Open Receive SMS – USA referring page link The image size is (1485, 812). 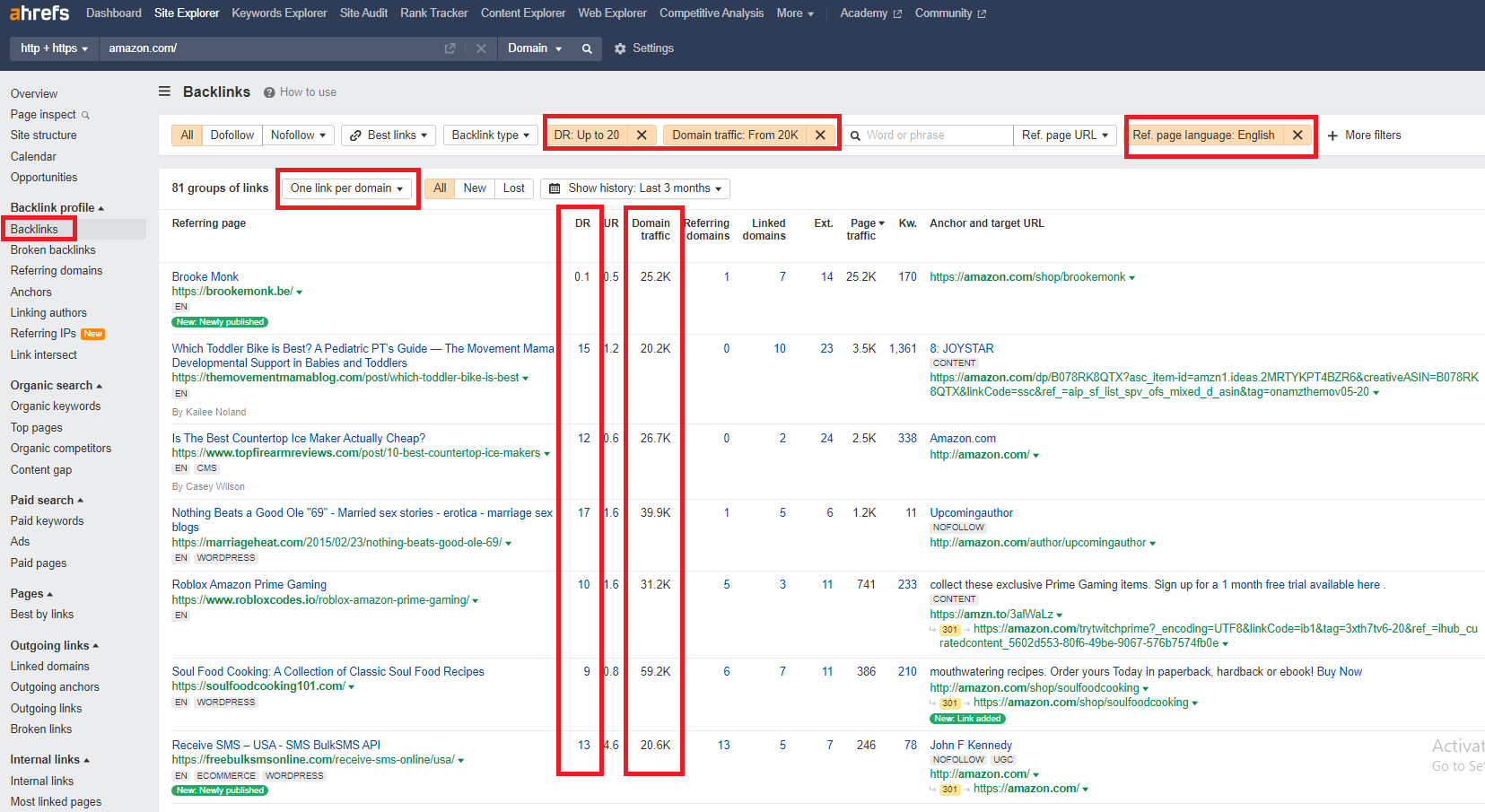point(276,746)
